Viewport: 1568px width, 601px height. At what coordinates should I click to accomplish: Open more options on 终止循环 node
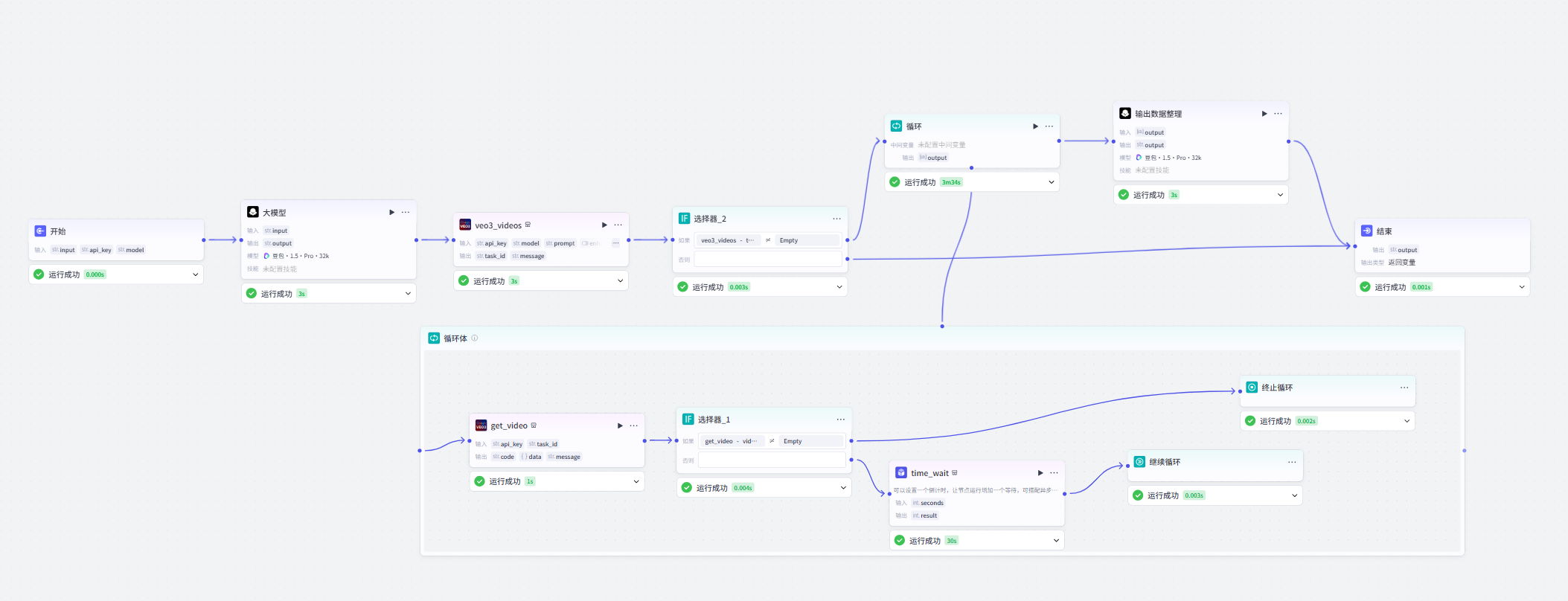click(1404, 388)
